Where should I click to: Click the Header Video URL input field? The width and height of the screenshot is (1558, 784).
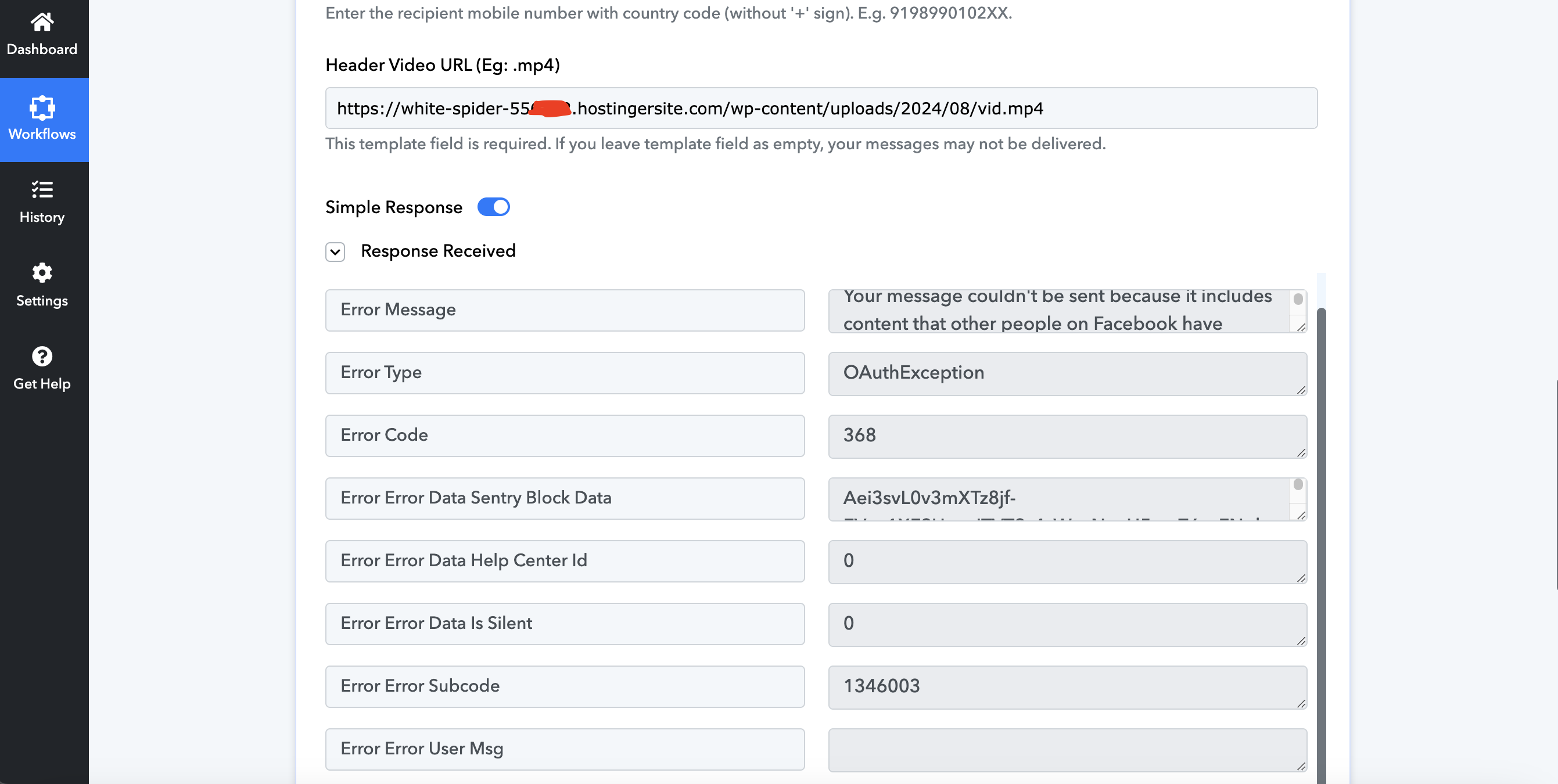point(821,108)
